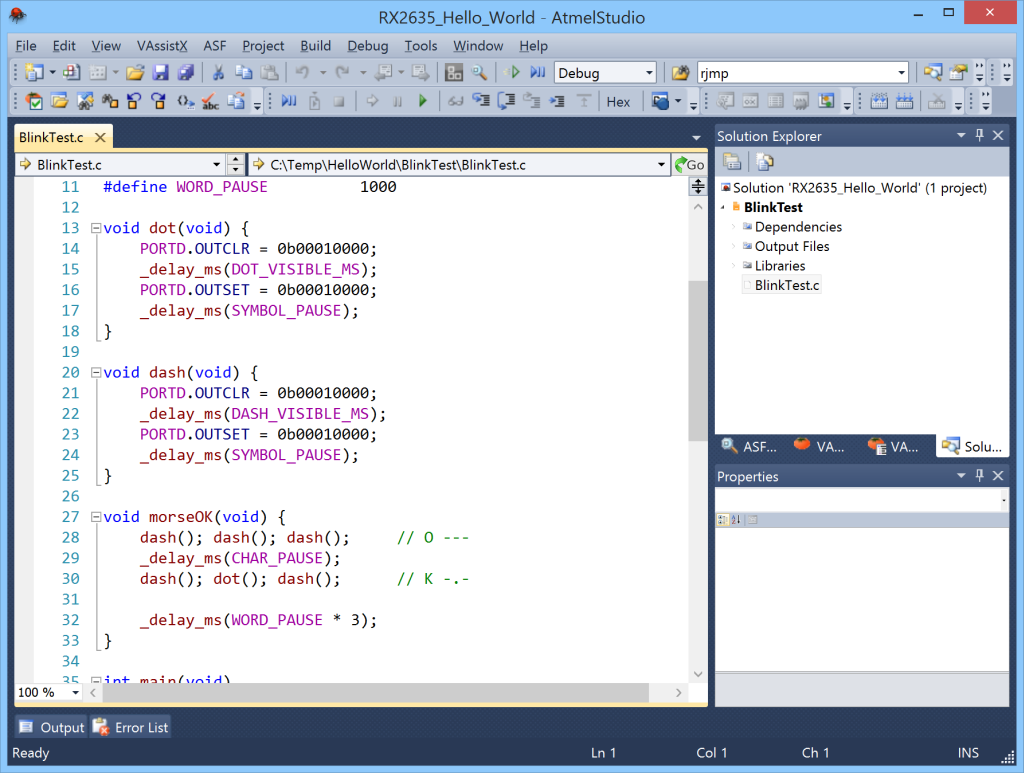Cut selection with the scissors icon
The height and width of the screenshot is (773, 1024).
click(218, 72)
